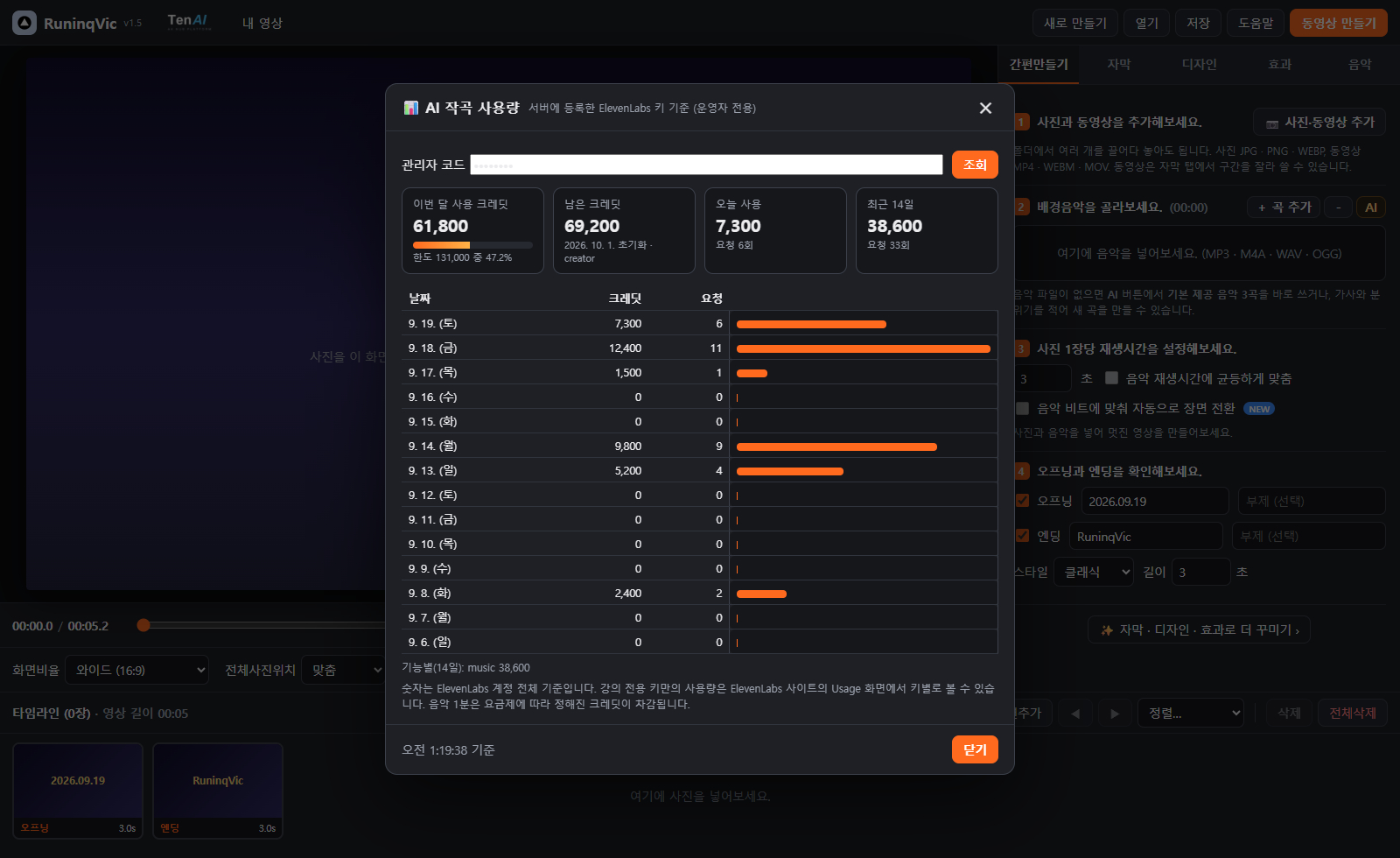Toggle 음악 비트에 맞춰 자동 장면 전환 checkbox

tap(1022, 408)
